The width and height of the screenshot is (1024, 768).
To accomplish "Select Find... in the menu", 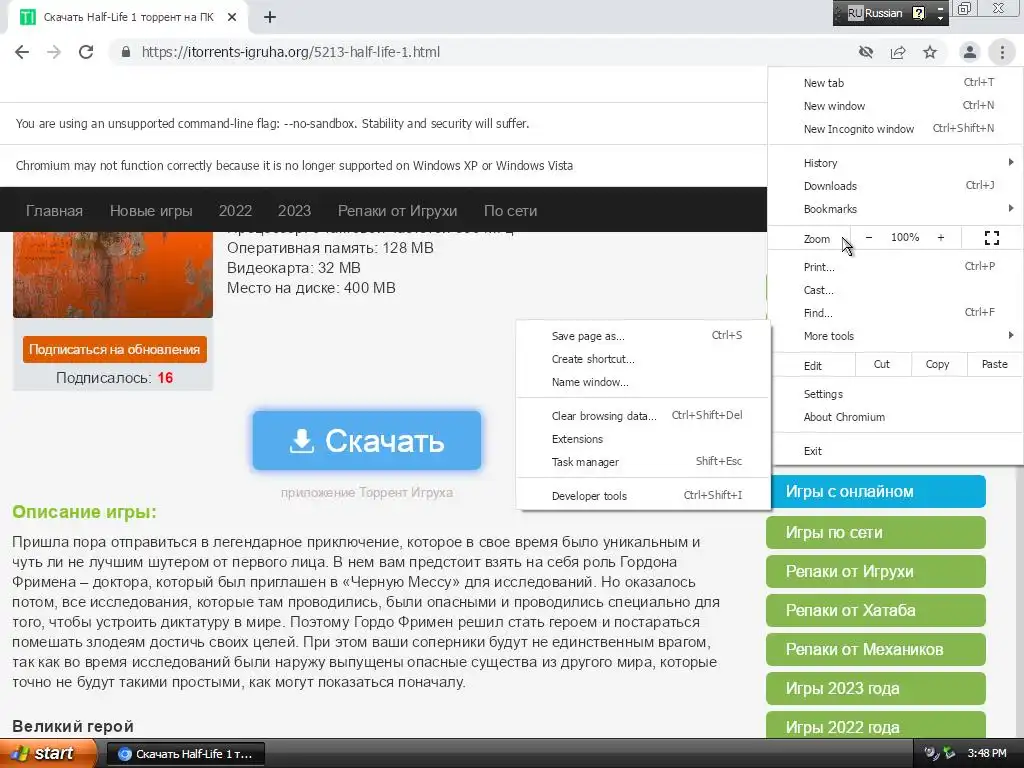I will (895, 313).
